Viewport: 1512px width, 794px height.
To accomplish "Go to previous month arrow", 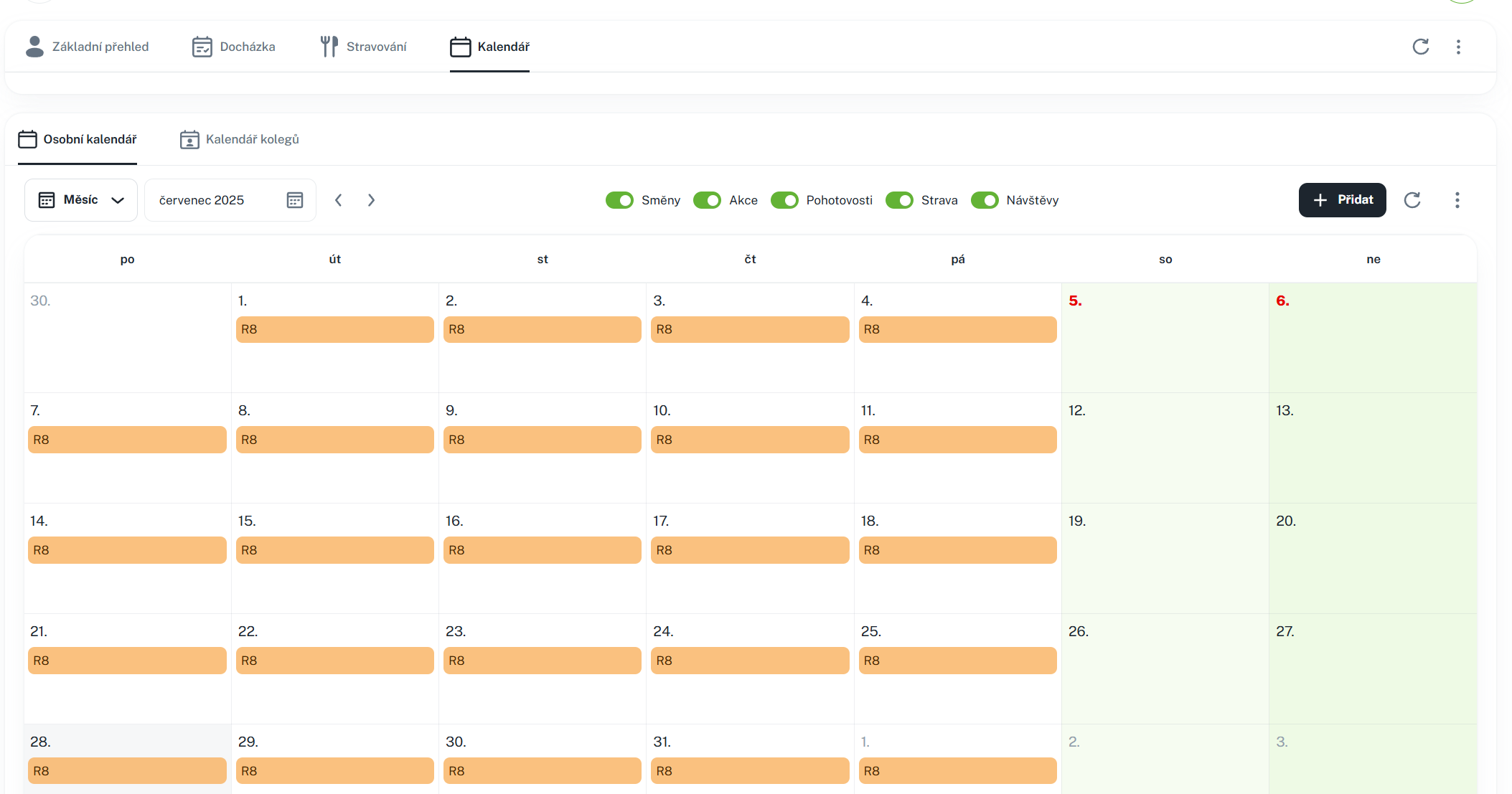I will click(338, 200).
